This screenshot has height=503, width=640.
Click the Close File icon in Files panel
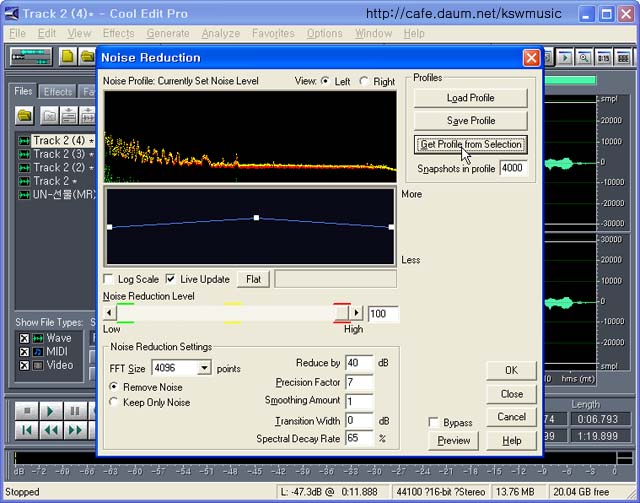[x=49, y=116]
